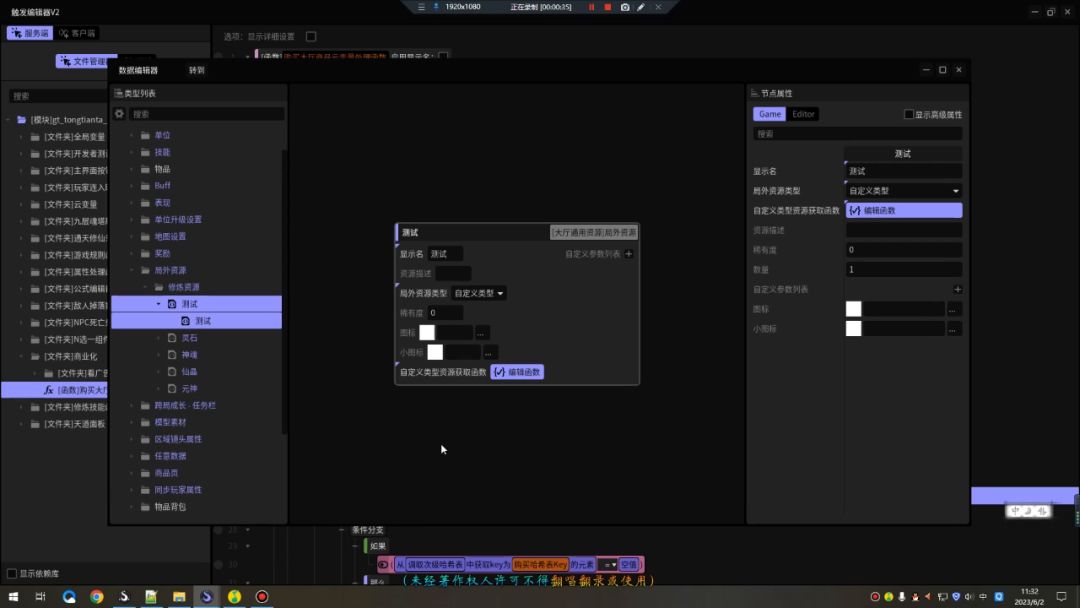1080x608 pixels.
Task: Toggle the 显示详细设置 option checkbox
Action: [311, 37]
